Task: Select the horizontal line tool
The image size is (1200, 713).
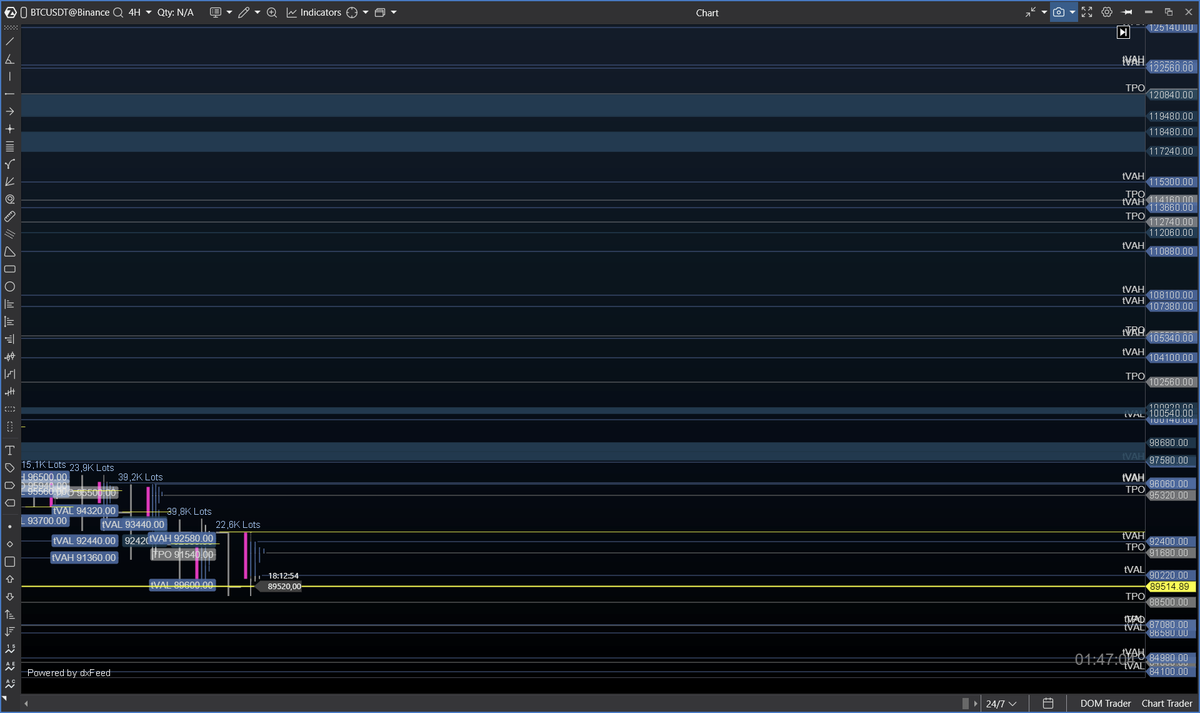Action: [10, 94]
